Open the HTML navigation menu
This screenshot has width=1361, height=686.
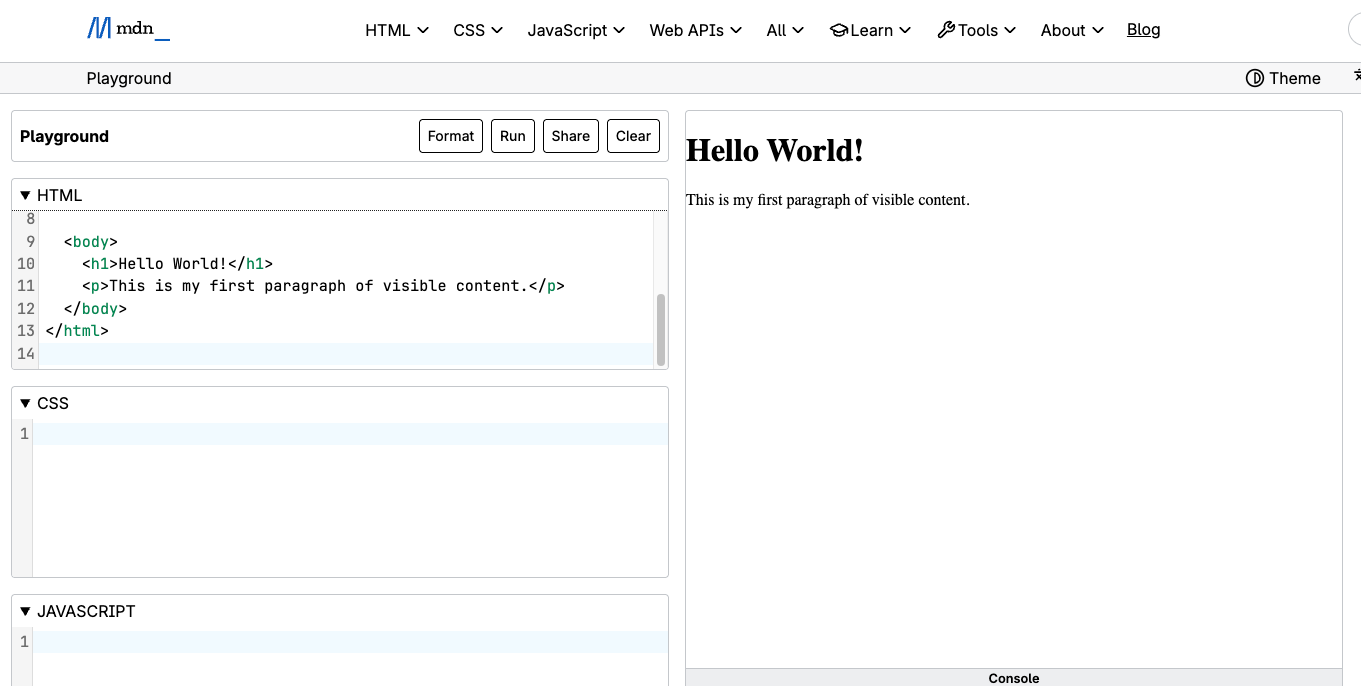[397, 30]
